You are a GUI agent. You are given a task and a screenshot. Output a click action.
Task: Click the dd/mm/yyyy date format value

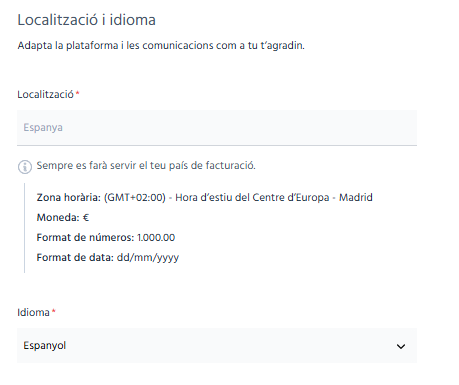point(148,258)
